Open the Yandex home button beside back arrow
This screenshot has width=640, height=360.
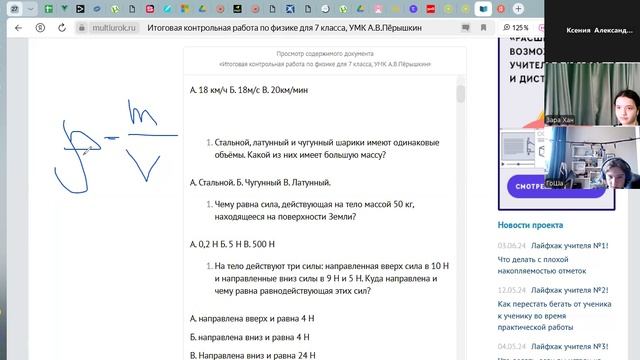(x=40, y=28)
